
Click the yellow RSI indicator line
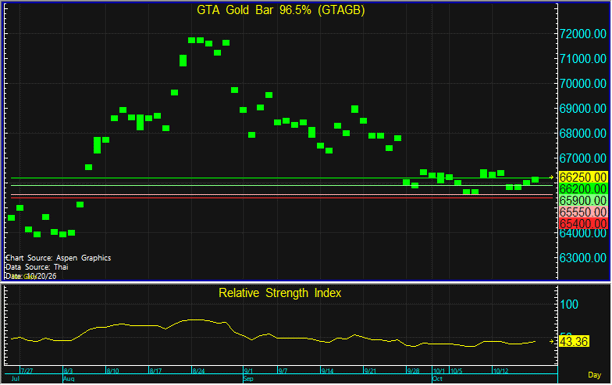coord(273,337)
